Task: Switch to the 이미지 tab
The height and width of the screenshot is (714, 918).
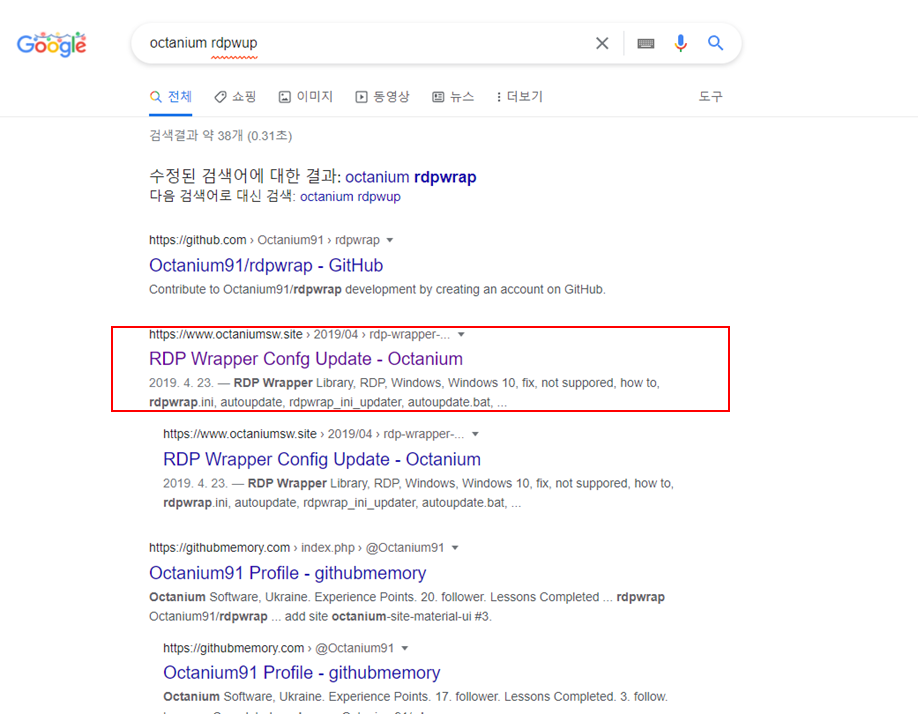Action: (306, 97)
